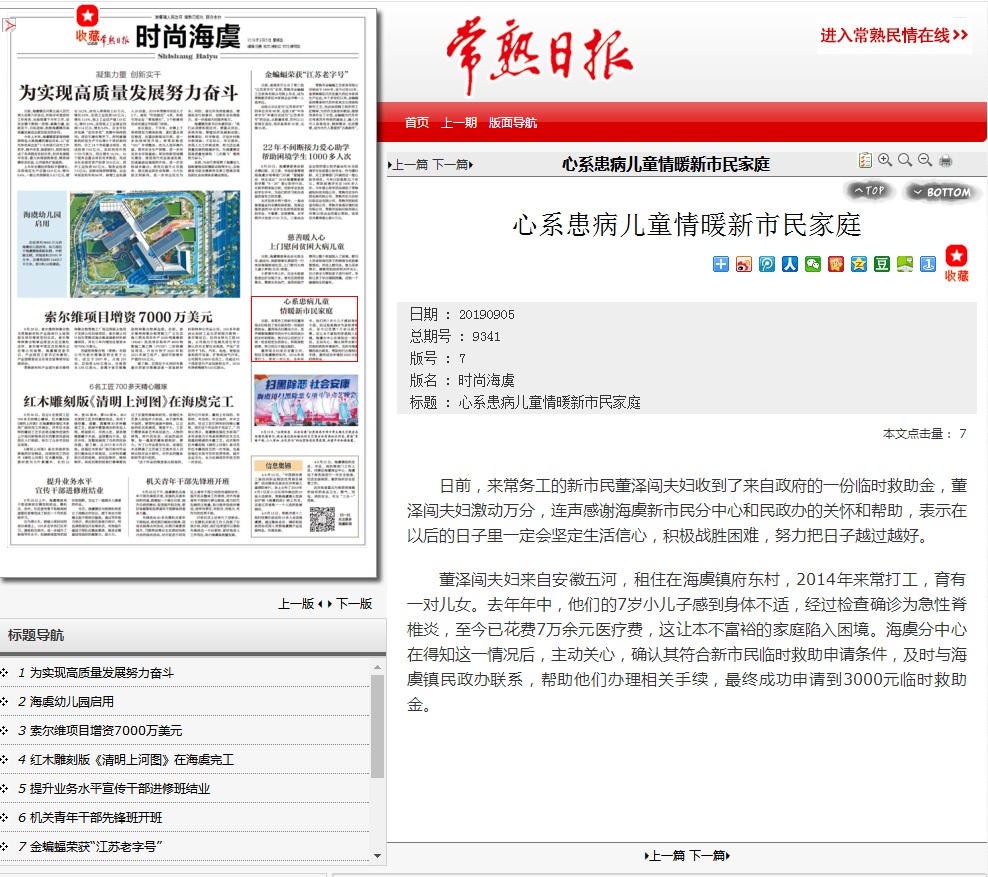Image resolution: width=988 pixels, height=877 pixels.
Task: Open headline 7 金蝙蝠荣获"江苏老字号"
Action: point(96,847)
